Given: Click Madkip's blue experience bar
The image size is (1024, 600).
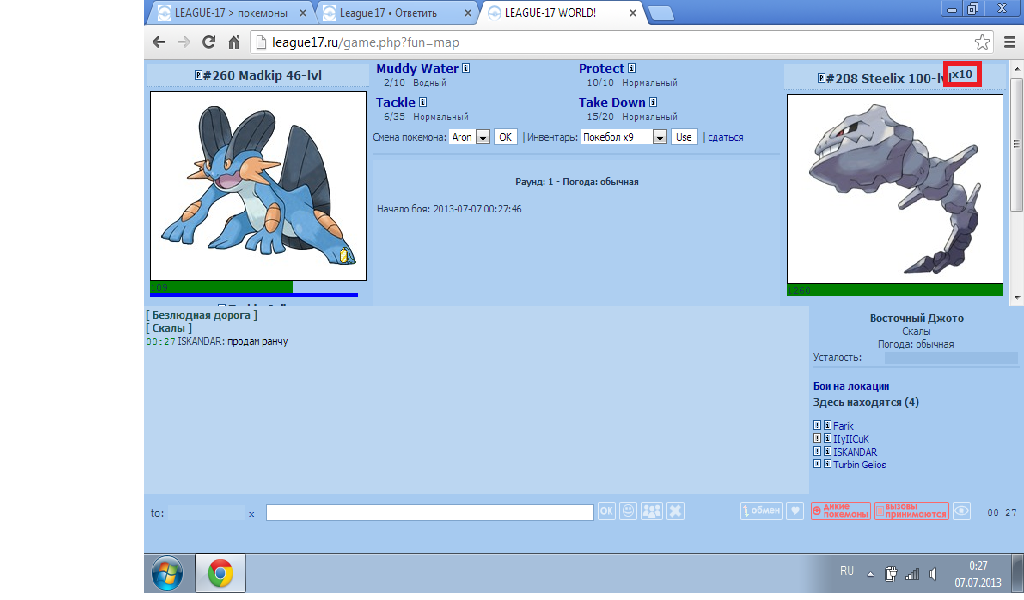Looking at the screenshot, I should (254, 295).
